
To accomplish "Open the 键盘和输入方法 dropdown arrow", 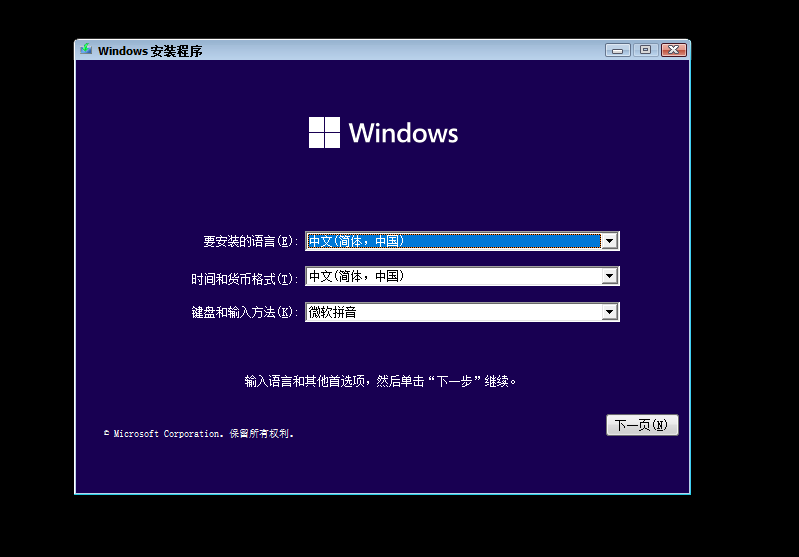I will coord(609,312).
